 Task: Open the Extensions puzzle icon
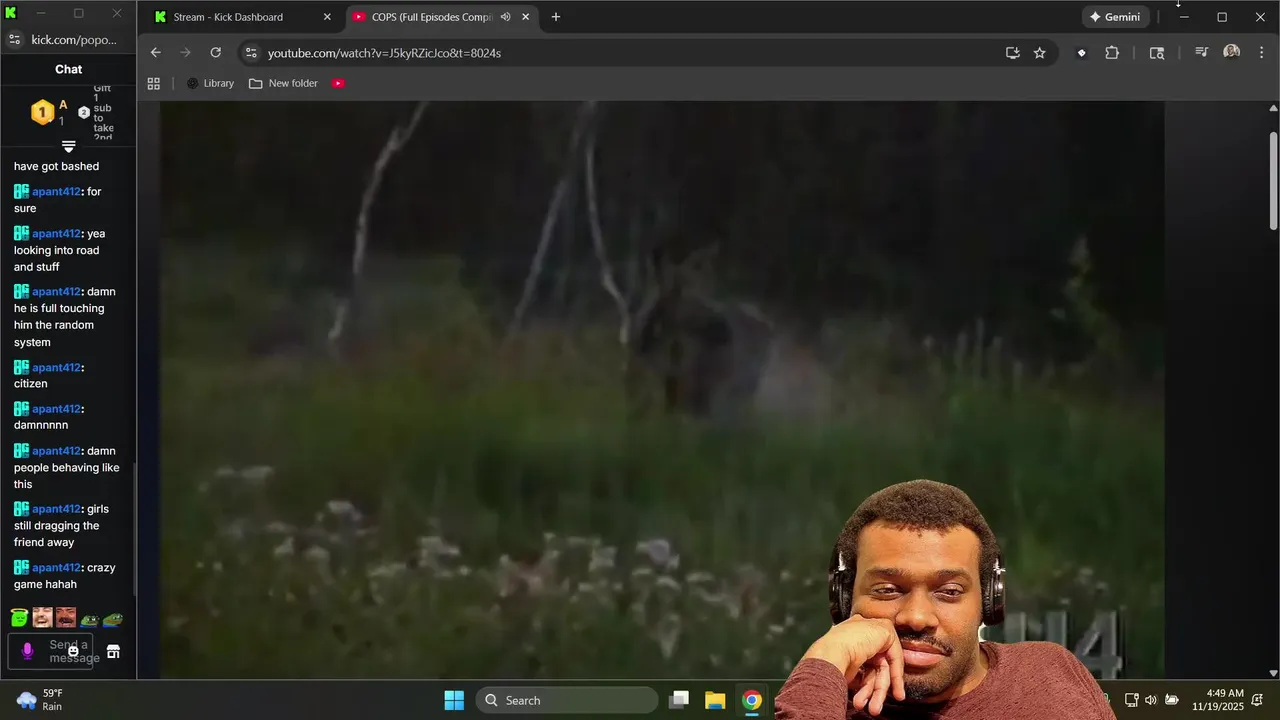coord(1112,53)
